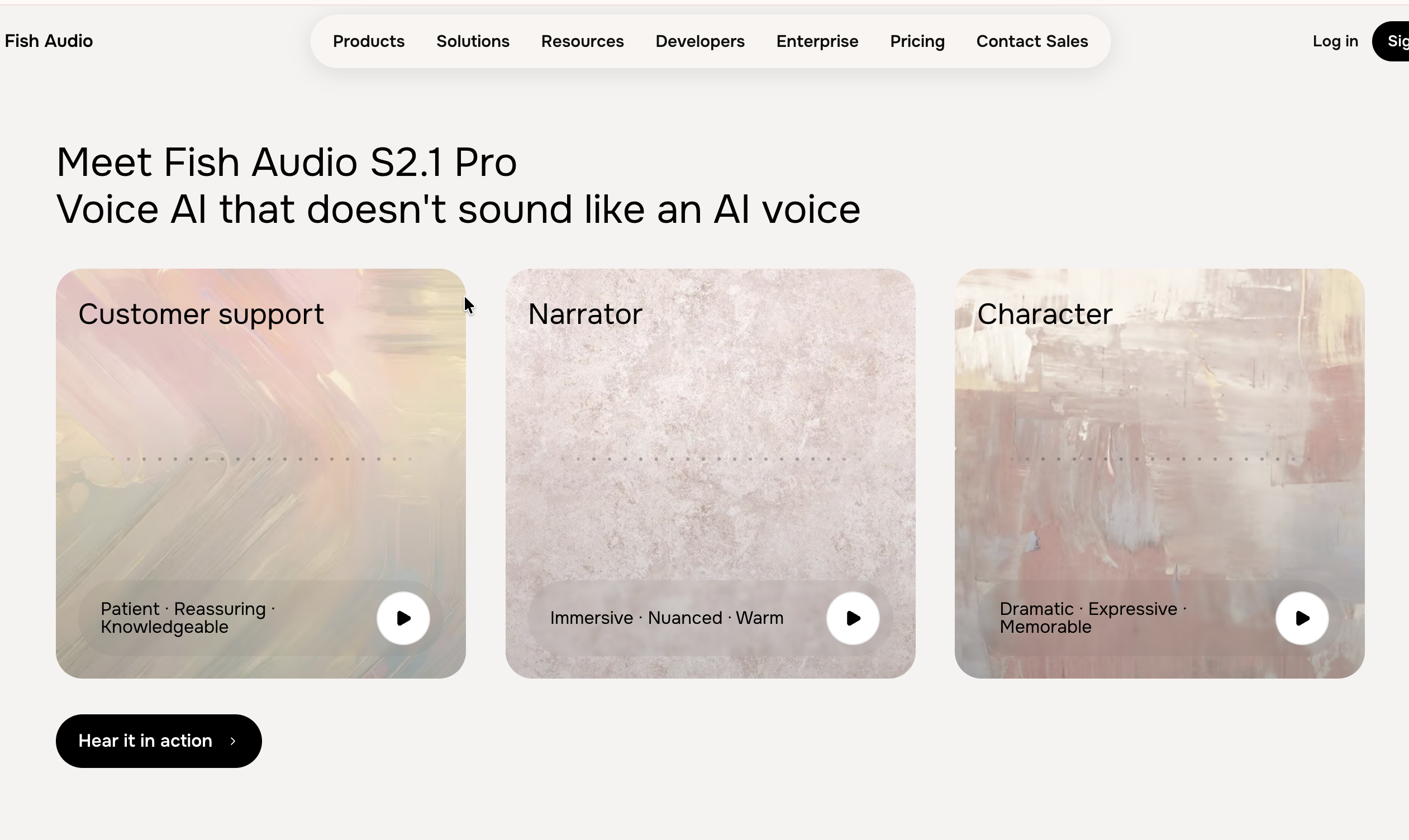
Task: Click the Character waveform dotted line
Action: 1159,459
